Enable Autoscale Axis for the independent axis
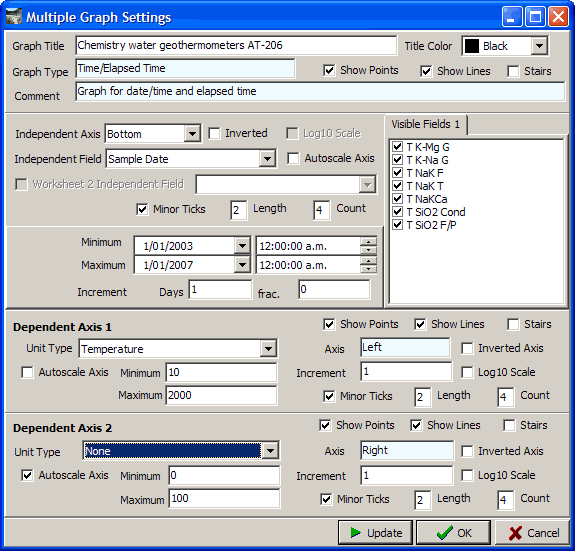The width and height of the screenshot is (575, 551). [x=293, y=159]
